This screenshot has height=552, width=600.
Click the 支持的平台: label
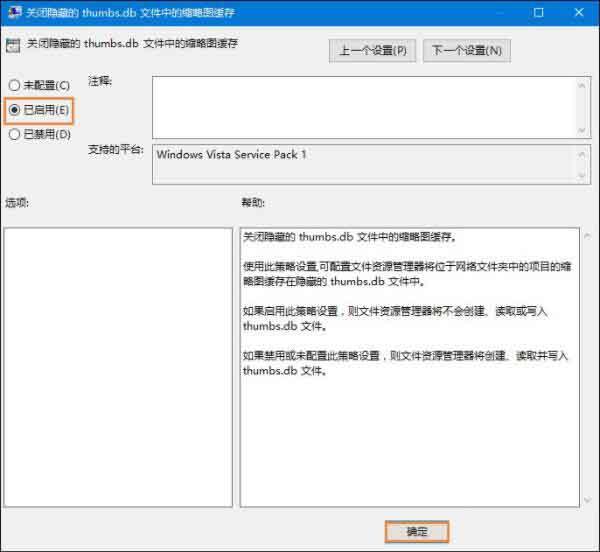[116, 150]
